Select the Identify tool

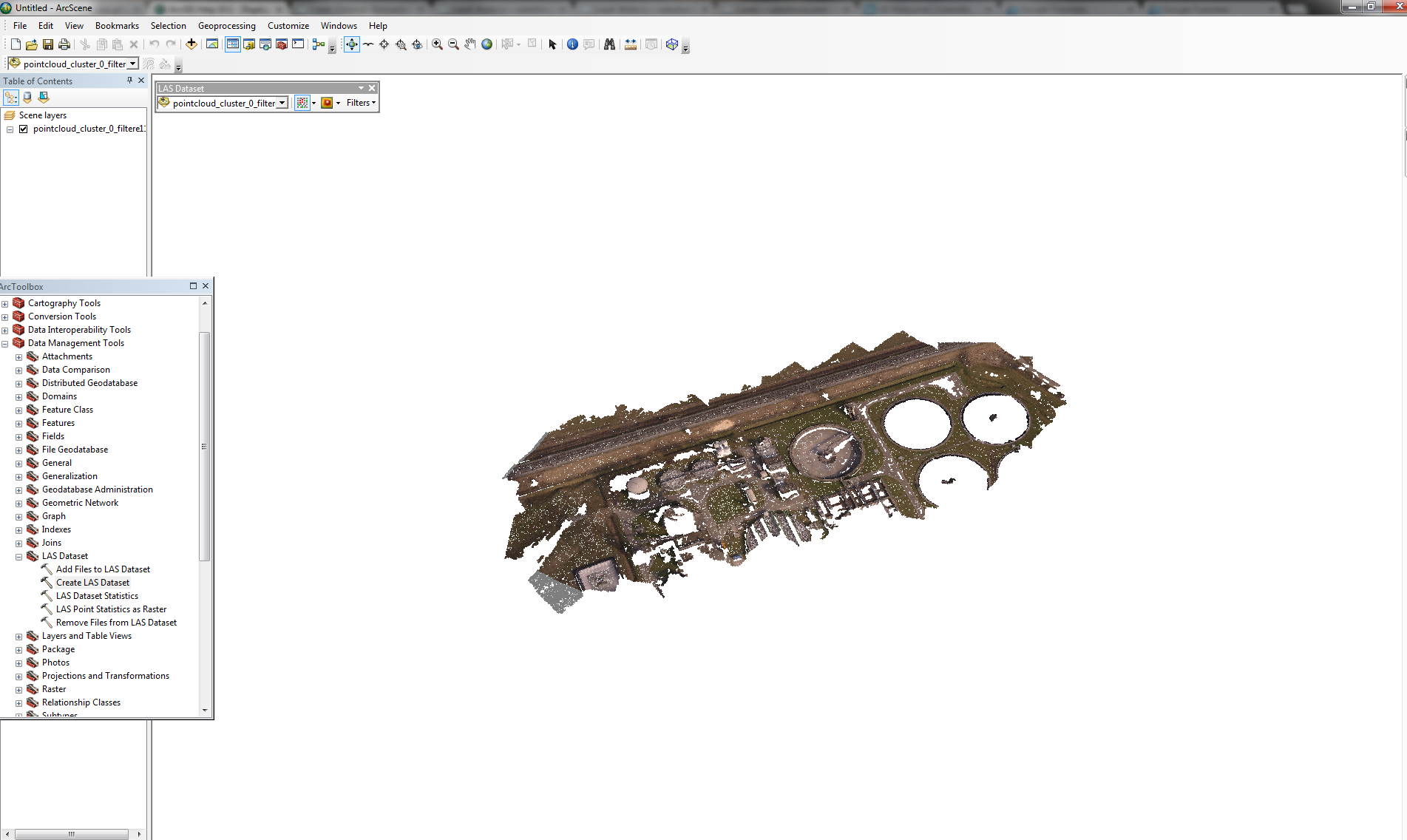[572, 44]
